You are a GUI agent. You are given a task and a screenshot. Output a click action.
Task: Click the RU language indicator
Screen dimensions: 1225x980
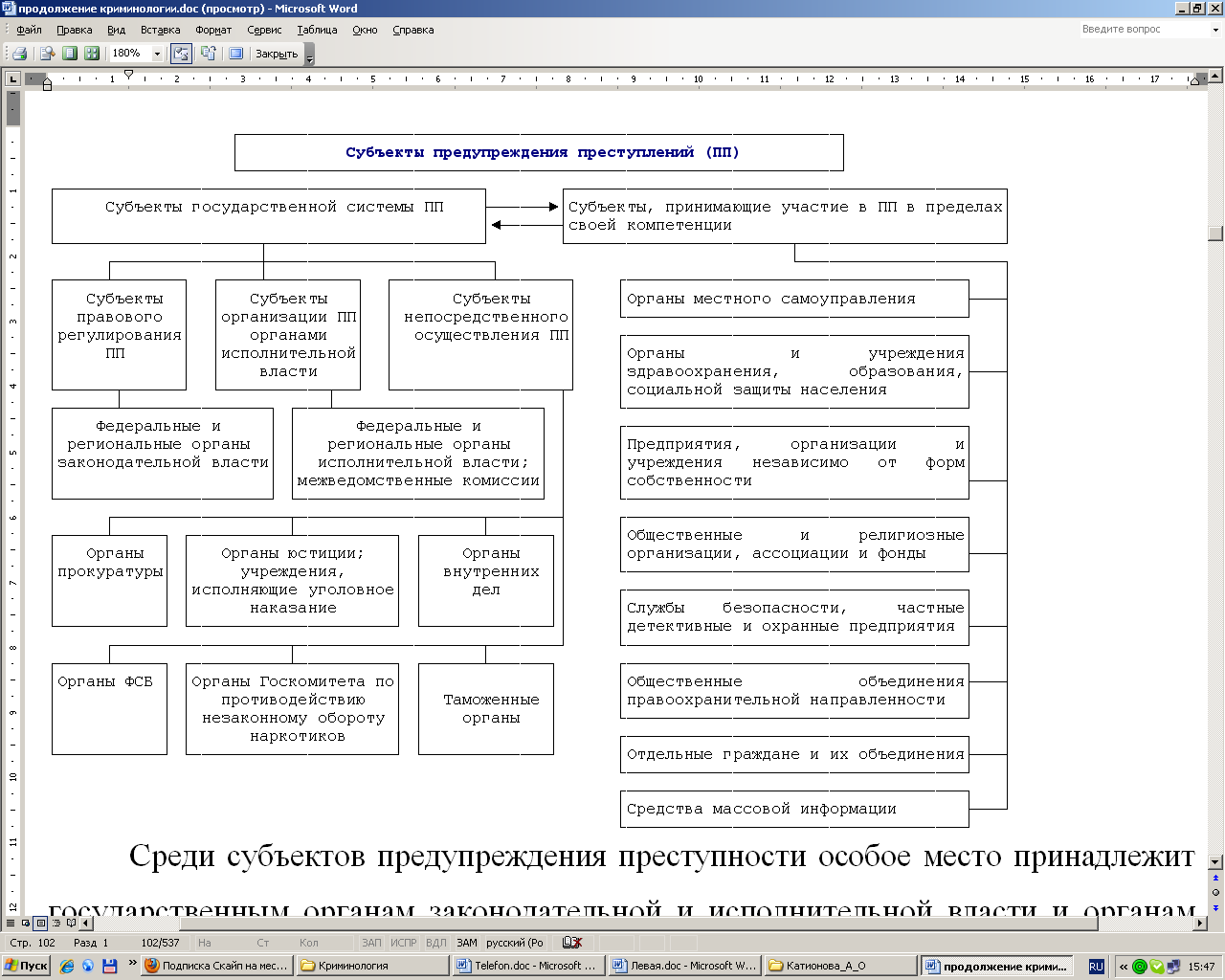coord(1097,967)
